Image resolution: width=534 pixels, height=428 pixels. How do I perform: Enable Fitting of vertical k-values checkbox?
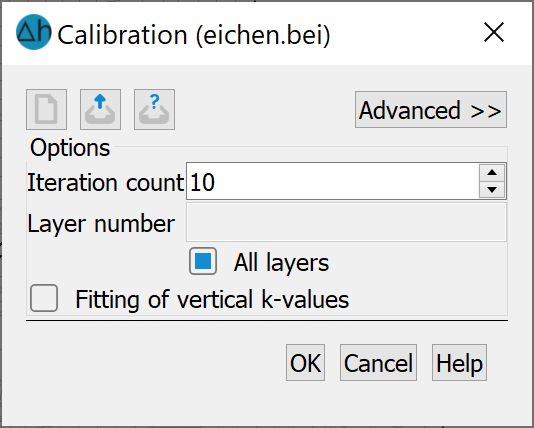click(44, 298)
